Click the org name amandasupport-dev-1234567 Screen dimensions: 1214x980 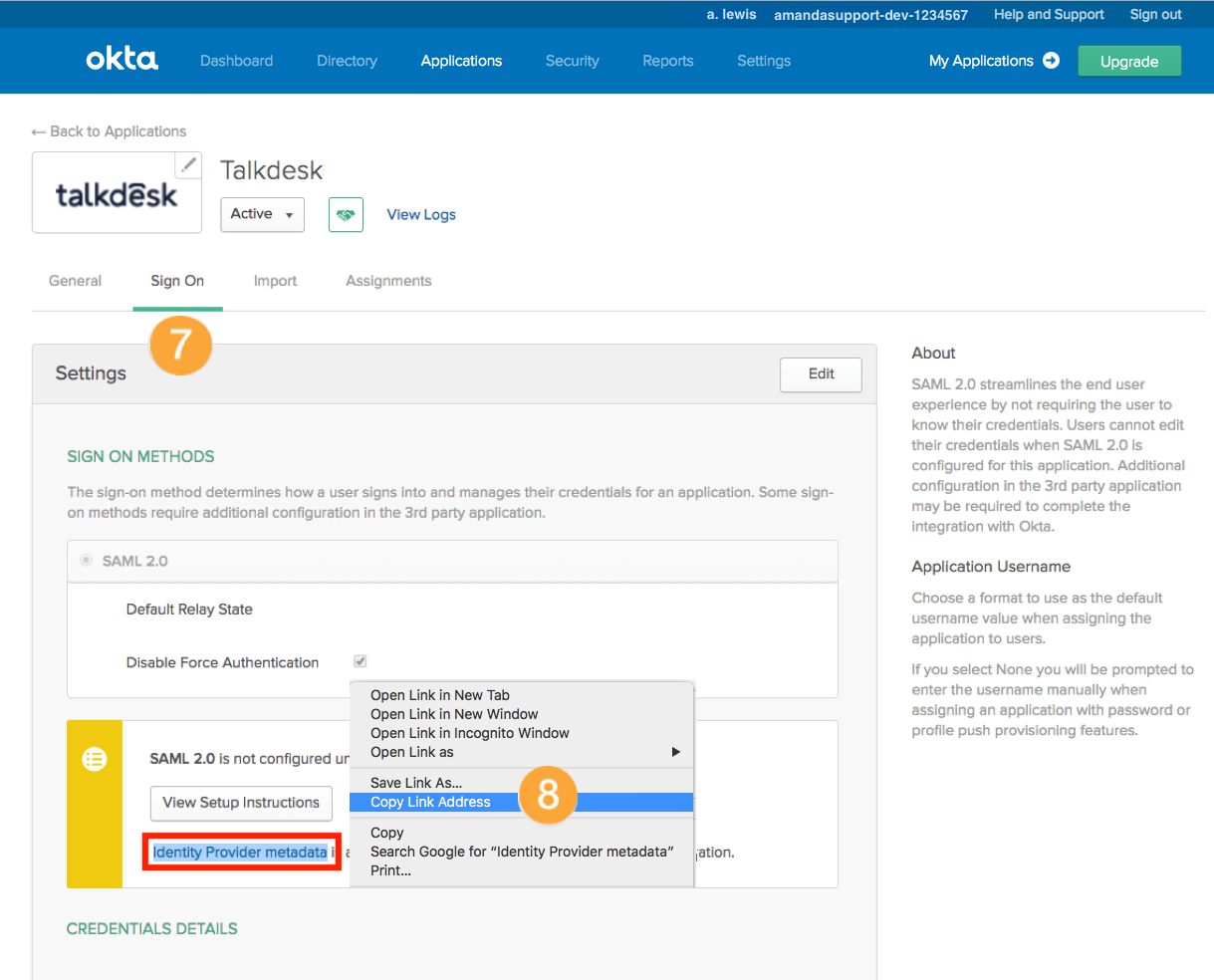click(870, 15)
